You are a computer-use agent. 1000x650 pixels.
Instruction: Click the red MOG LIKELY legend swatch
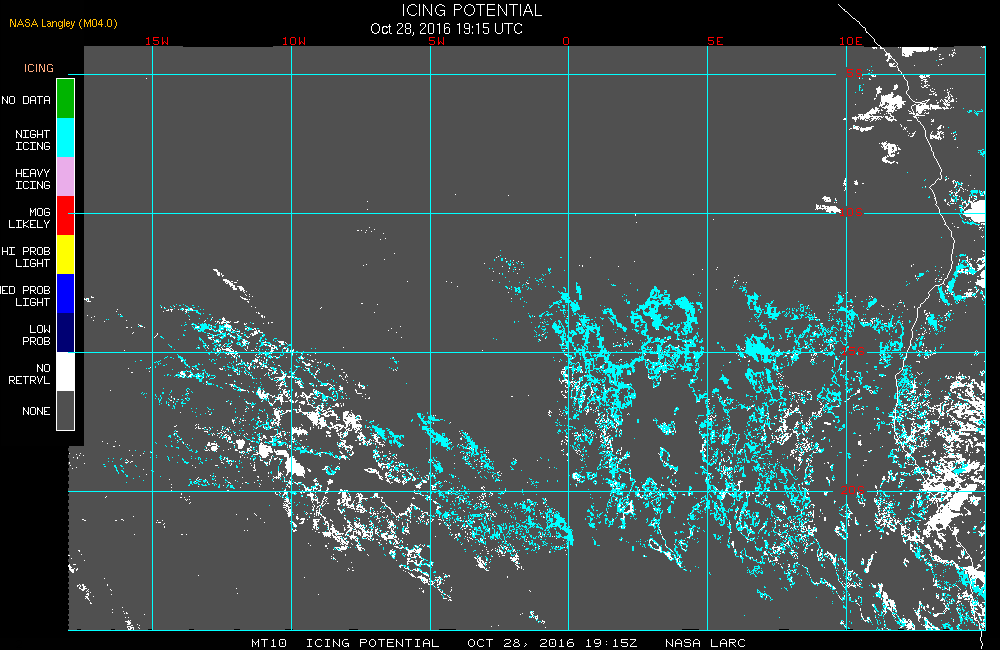pyautogui.click(x=66, y=216)
